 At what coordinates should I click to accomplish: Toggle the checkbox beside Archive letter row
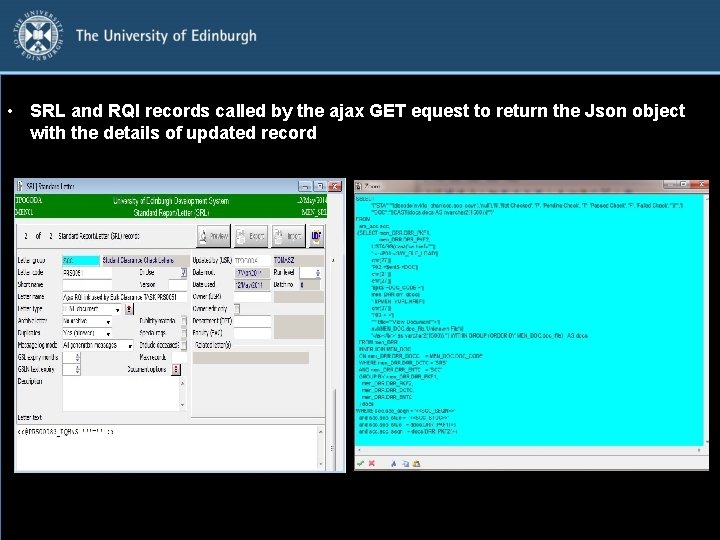[x=184, y=321]
